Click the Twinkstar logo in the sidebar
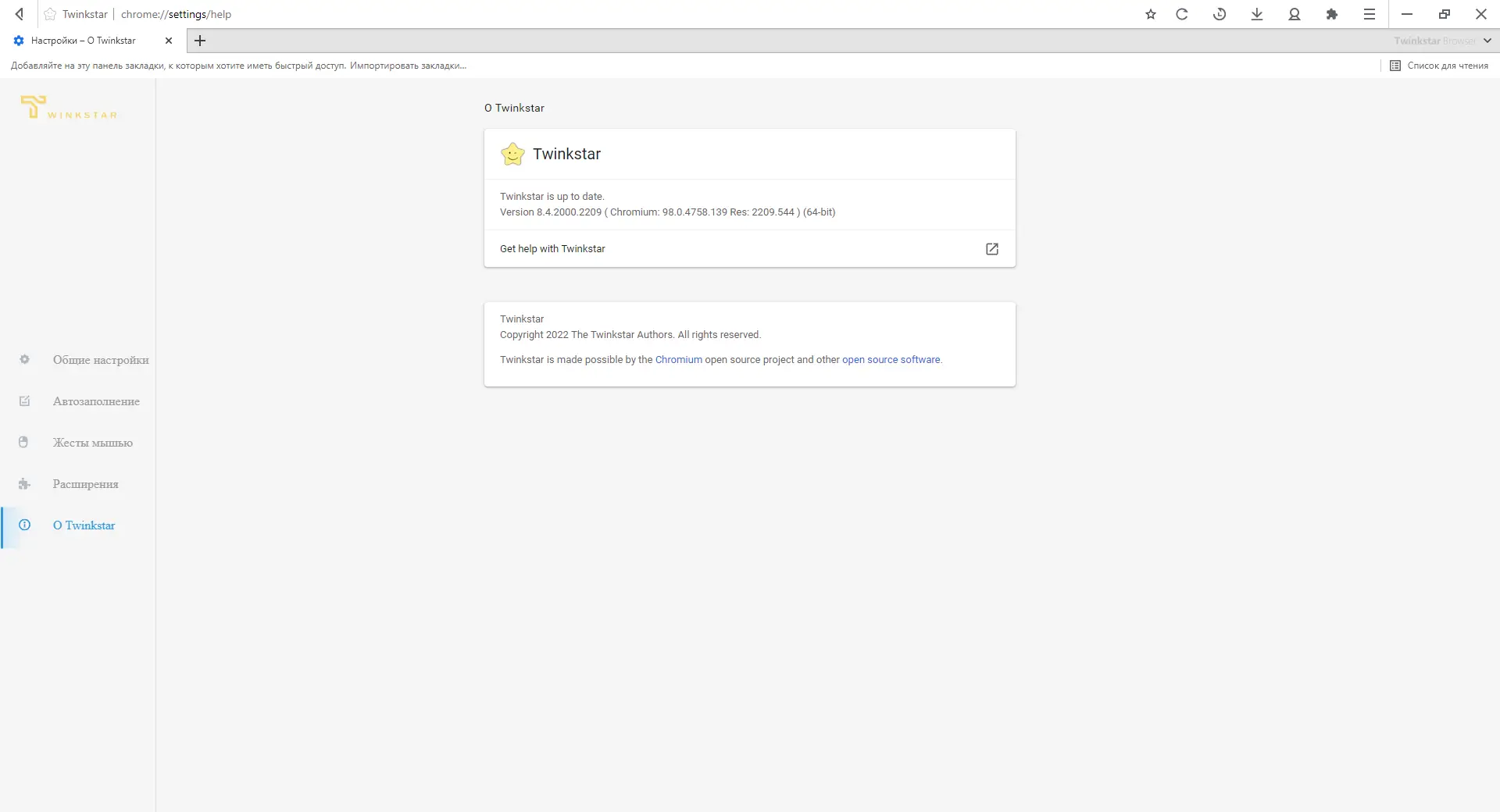 [70, 108]
